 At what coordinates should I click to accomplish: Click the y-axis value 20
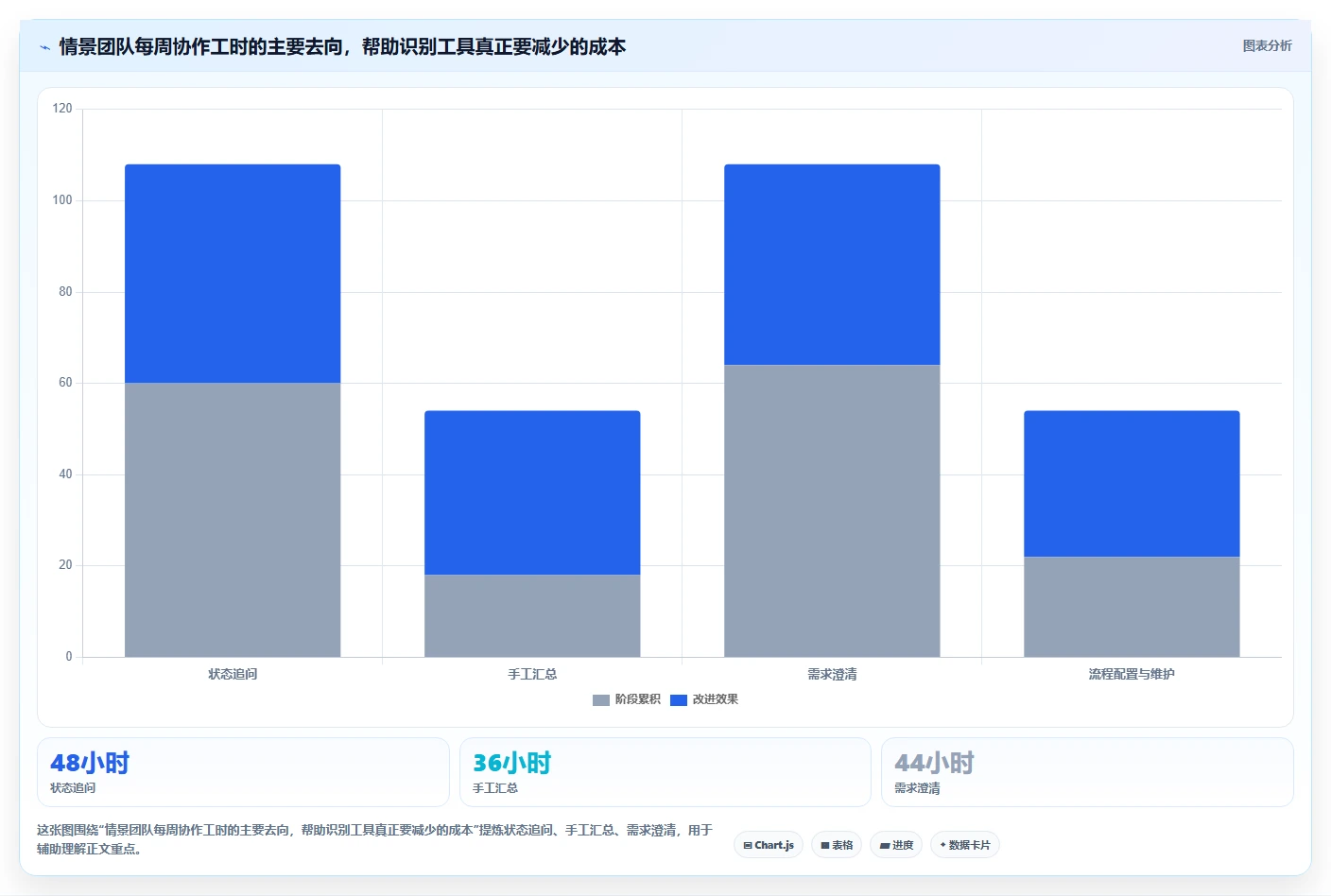(65, 565)
